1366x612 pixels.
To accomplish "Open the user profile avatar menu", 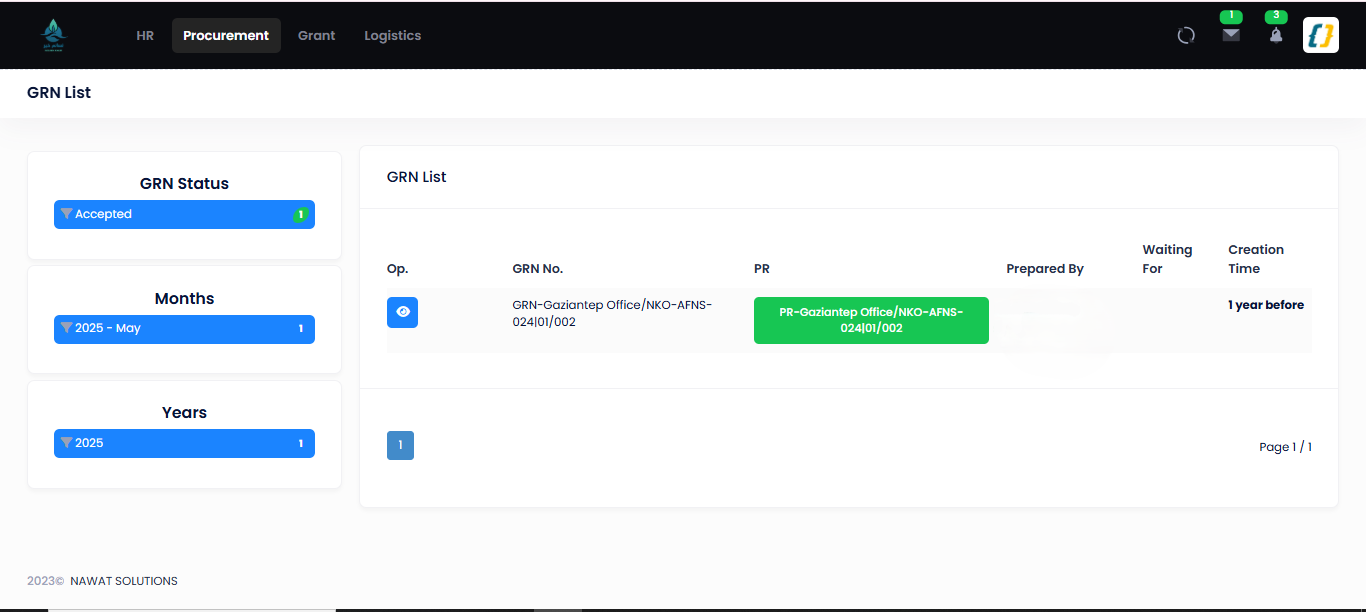I will click(x=1321, y=35).
